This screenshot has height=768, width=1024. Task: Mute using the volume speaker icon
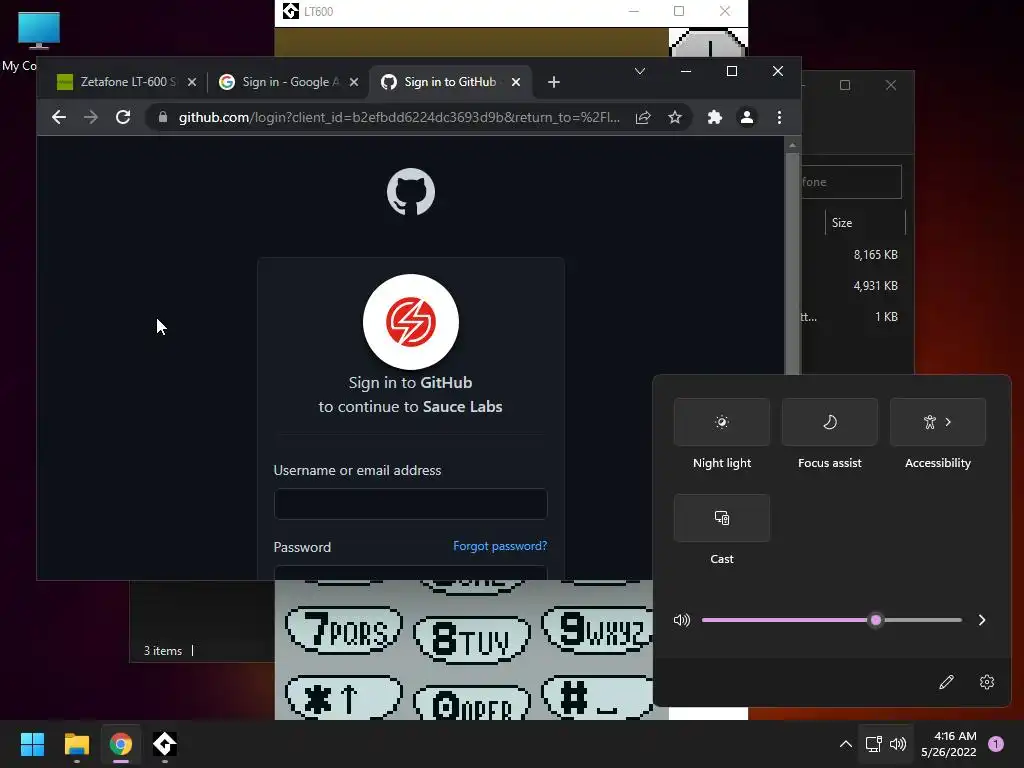coord(681,620)
